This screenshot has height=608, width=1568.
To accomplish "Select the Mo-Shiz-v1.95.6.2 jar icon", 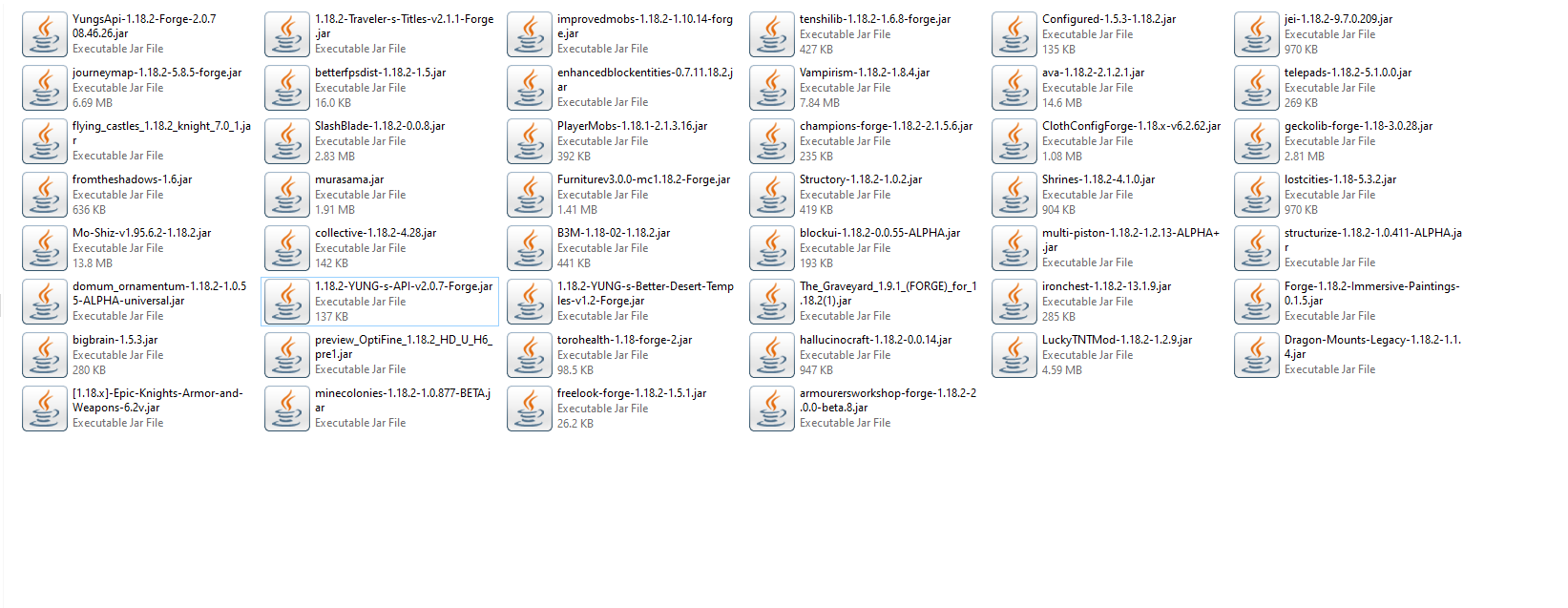I will 44,248.
